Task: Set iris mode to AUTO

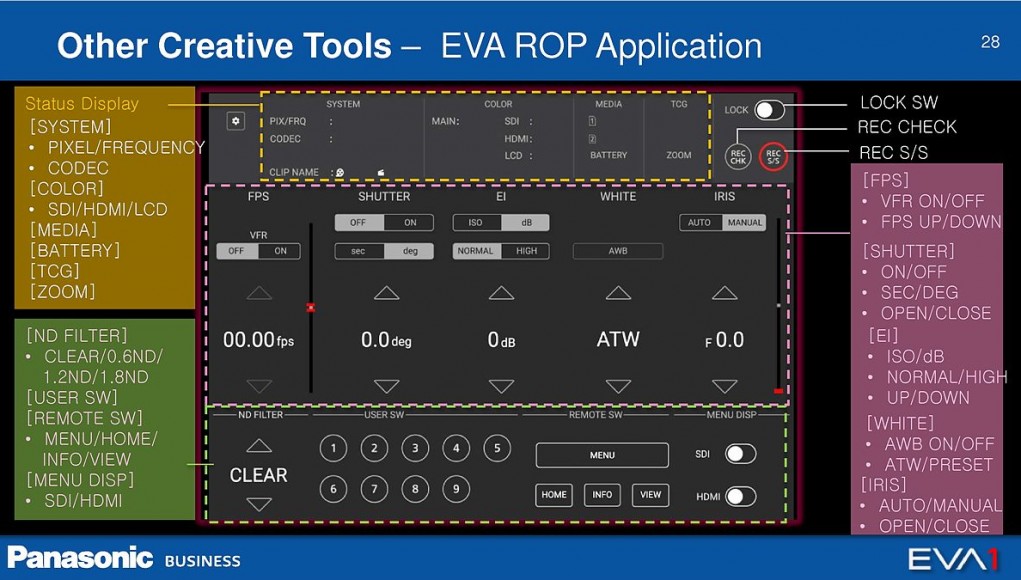Action: coord(700,222)
